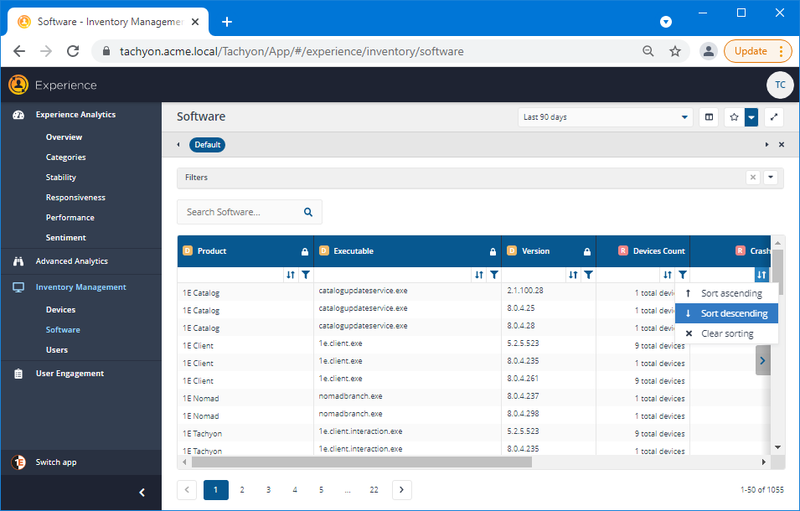The image size is (800, 511).
Task: Click the nomadbranch.exe cell for version 8.0.4.237
Action: pos(407,396)
